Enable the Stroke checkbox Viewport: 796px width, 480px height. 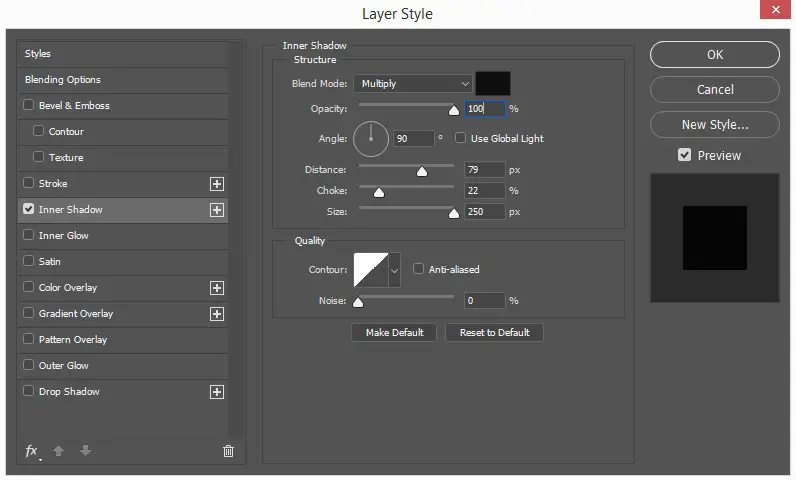28,183
